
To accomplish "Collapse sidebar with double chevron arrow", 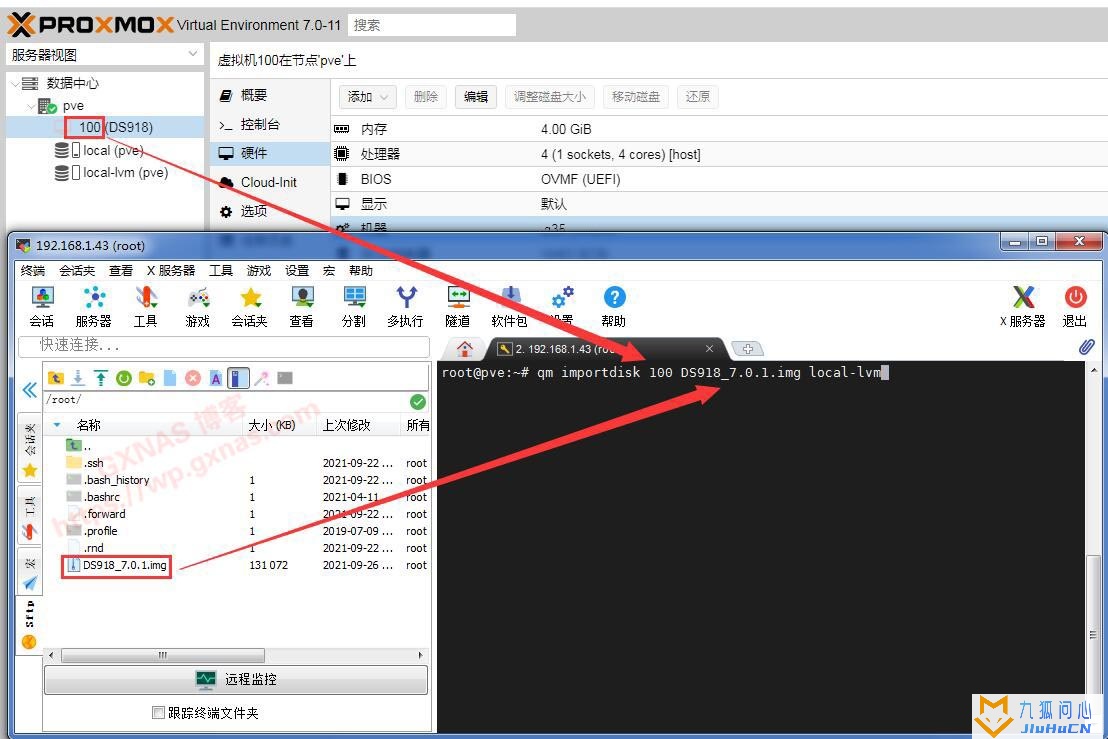I will click(x=29, y=390).
